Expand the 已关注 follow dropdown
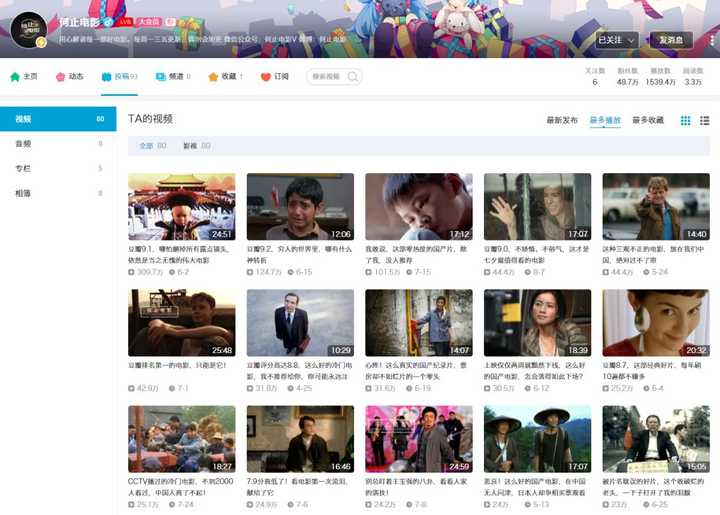Image resolution: width=720 pixels, height=515 pixels. [x=617, y=40]
